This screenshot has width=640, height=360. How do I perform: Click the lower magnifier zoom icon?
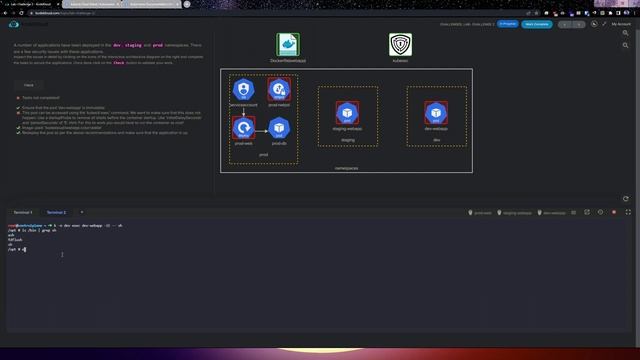click(x=625, y=45)
